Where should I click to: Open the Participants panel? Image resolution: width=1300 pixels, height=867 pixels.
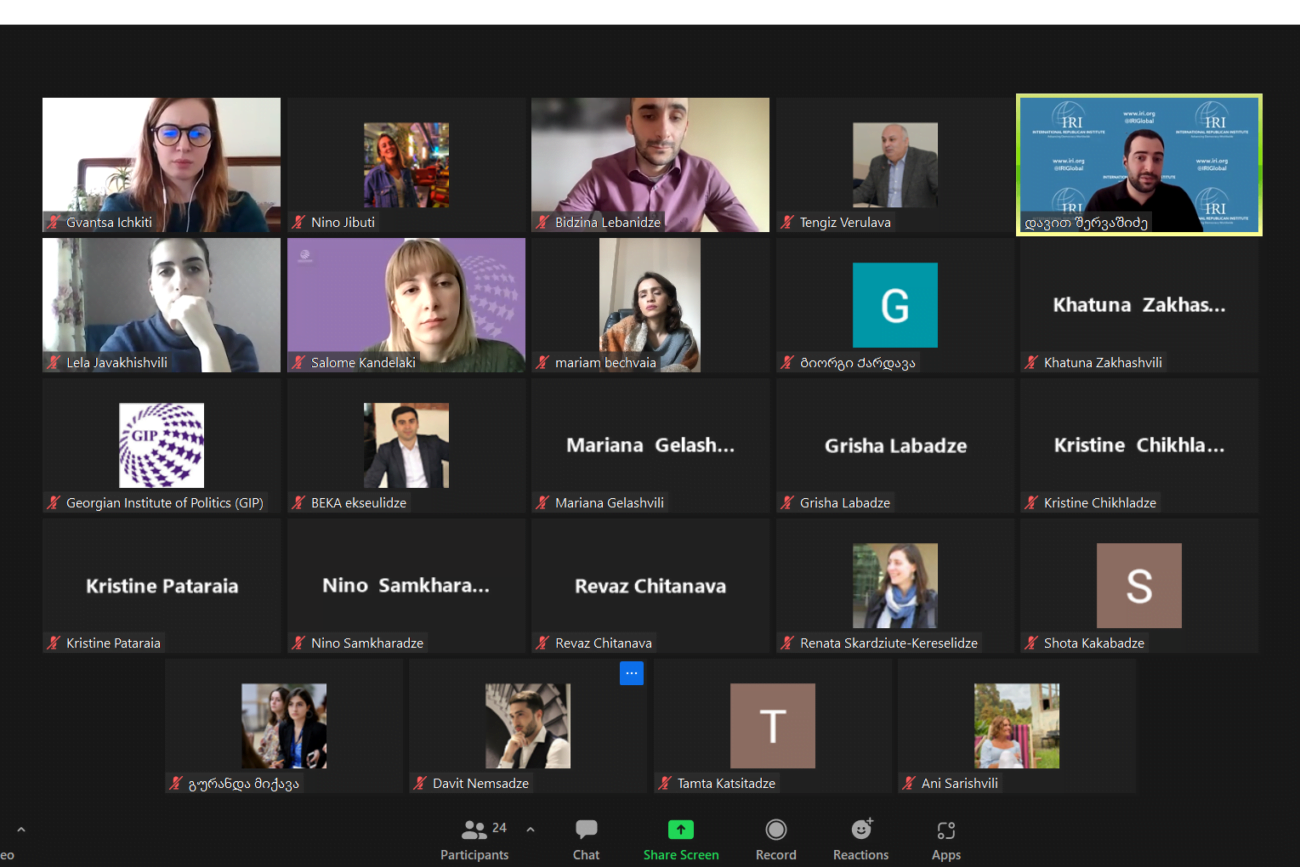point(474,840)
